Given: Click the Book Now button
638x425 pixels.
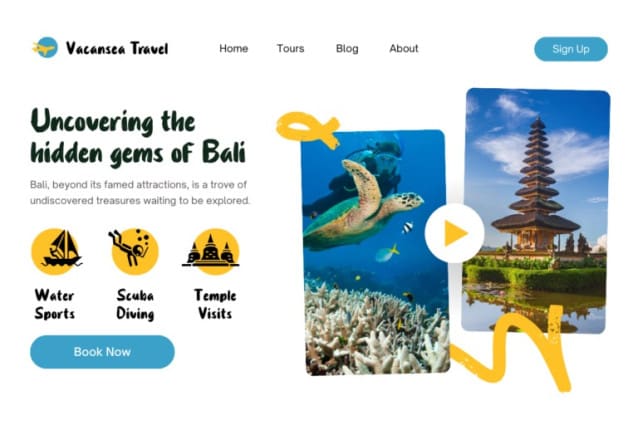Looking at the screenshot, I should coord(102,352).
